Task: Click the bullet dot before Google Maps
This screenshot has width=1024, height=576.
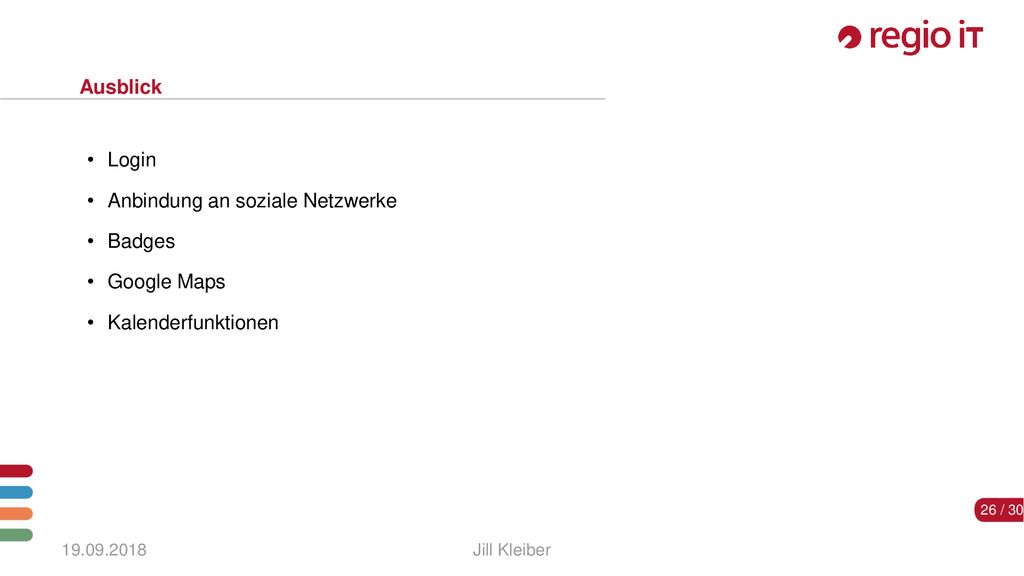Action: 91,281
